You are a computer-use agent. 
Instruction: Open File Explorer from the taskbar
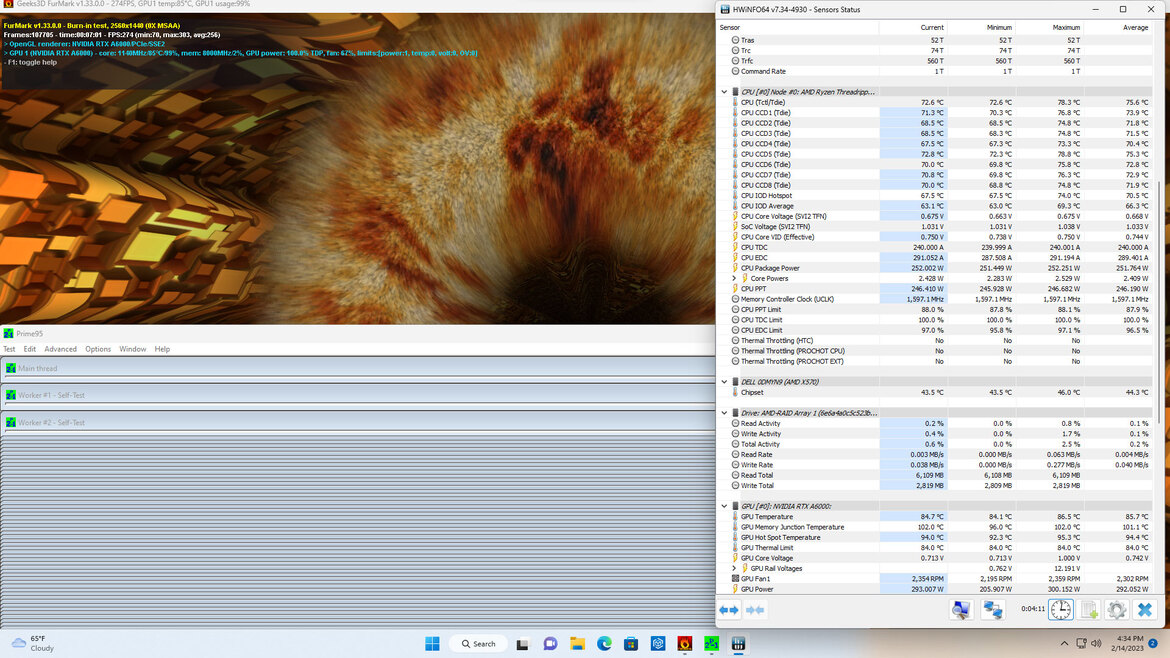[x=577, y=644]
